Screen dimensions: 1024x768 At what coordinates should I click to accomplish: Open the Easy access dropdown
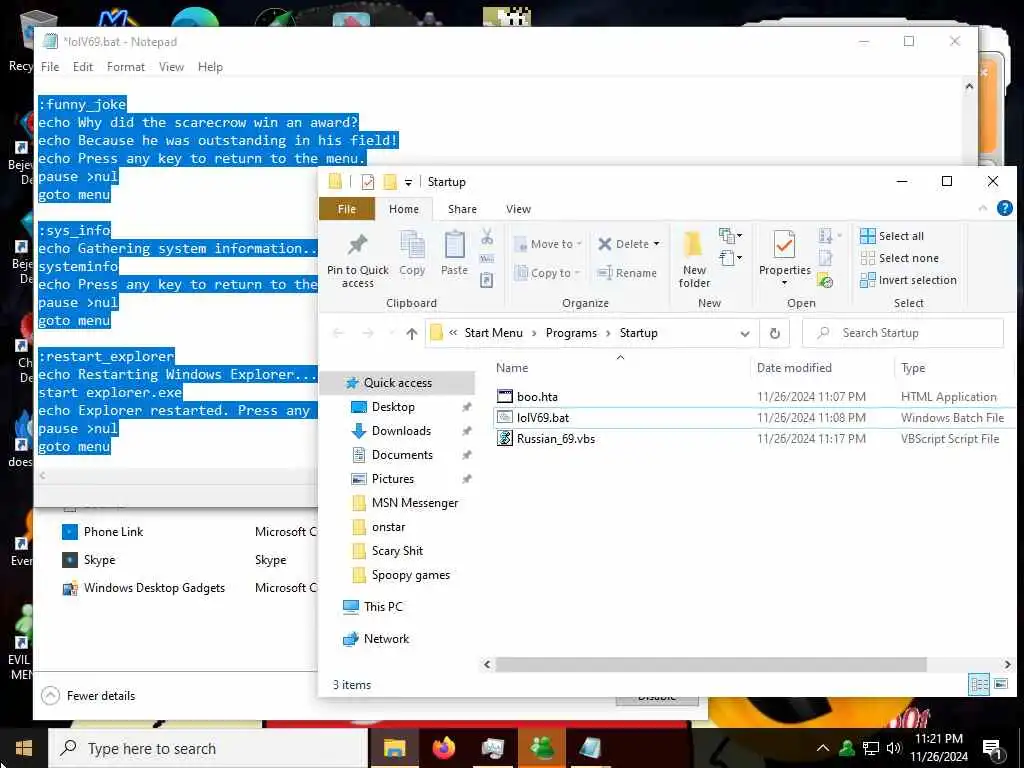pos(730,258)
